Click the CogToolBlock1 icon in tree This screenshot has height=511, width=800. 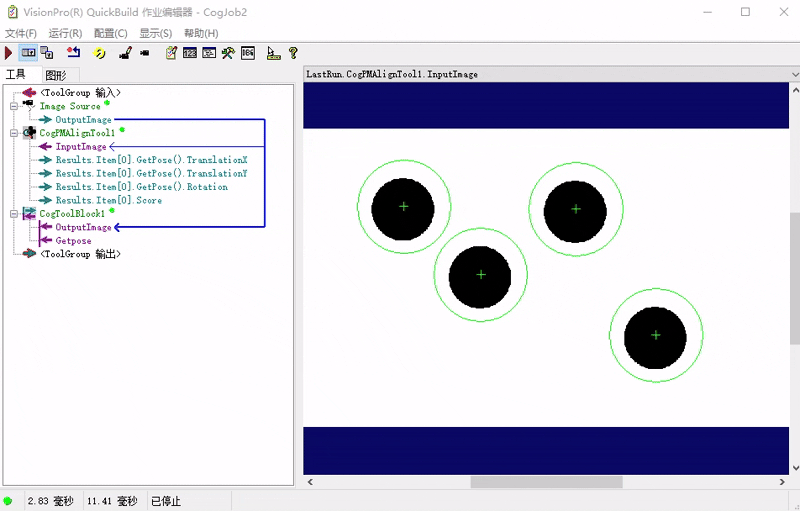coord(28,214)
